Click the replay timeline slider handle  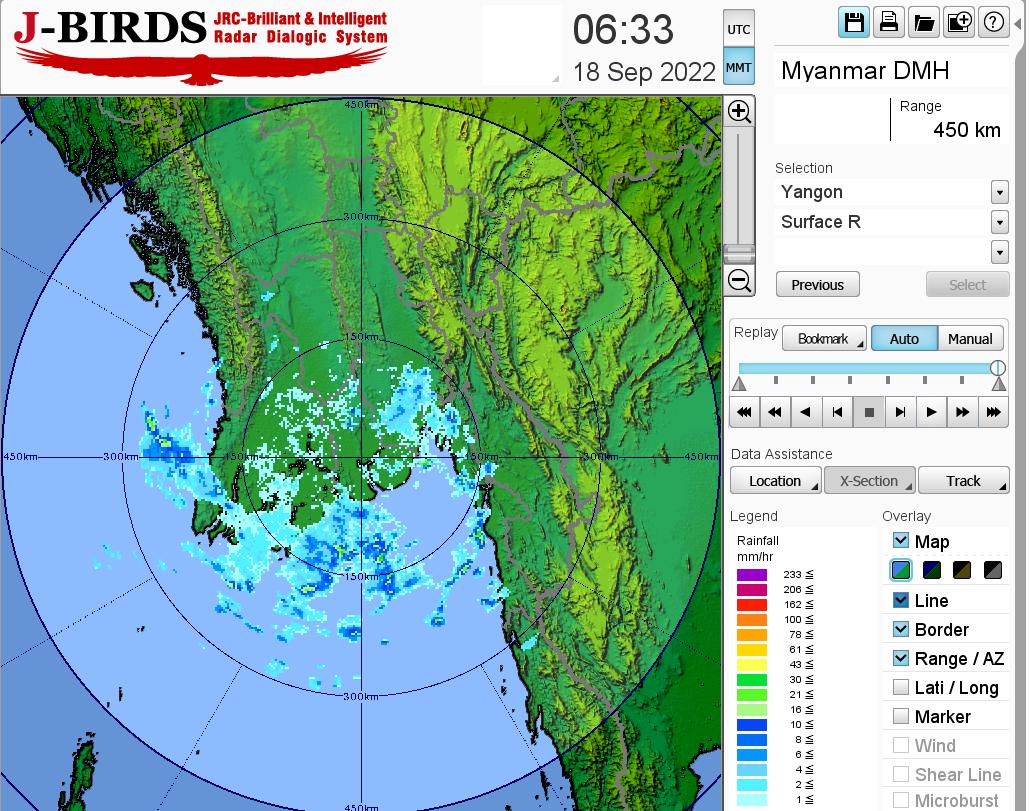click(x=997, y=368)
